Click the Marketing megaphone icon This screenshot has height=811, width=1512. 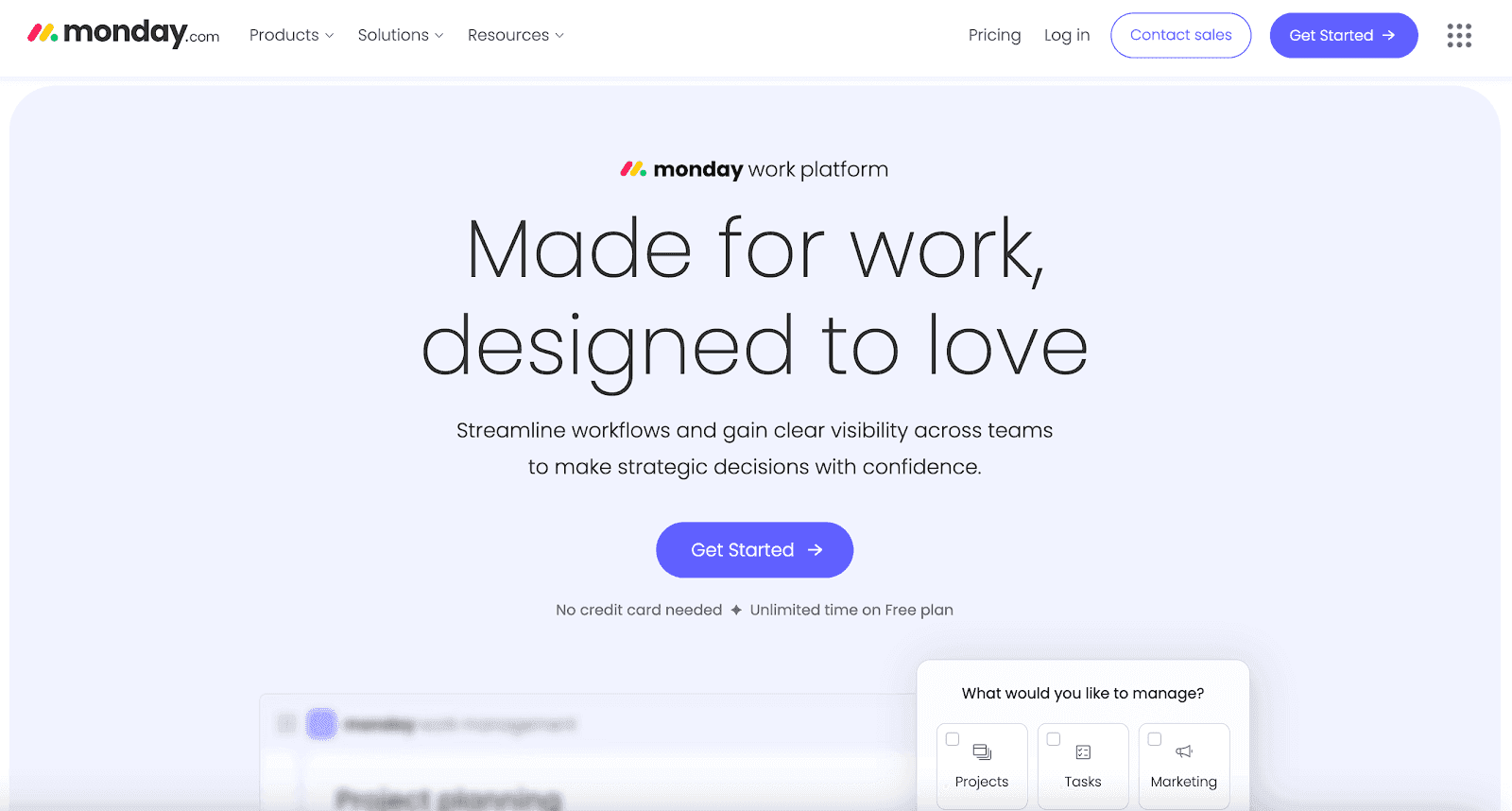1184,751
